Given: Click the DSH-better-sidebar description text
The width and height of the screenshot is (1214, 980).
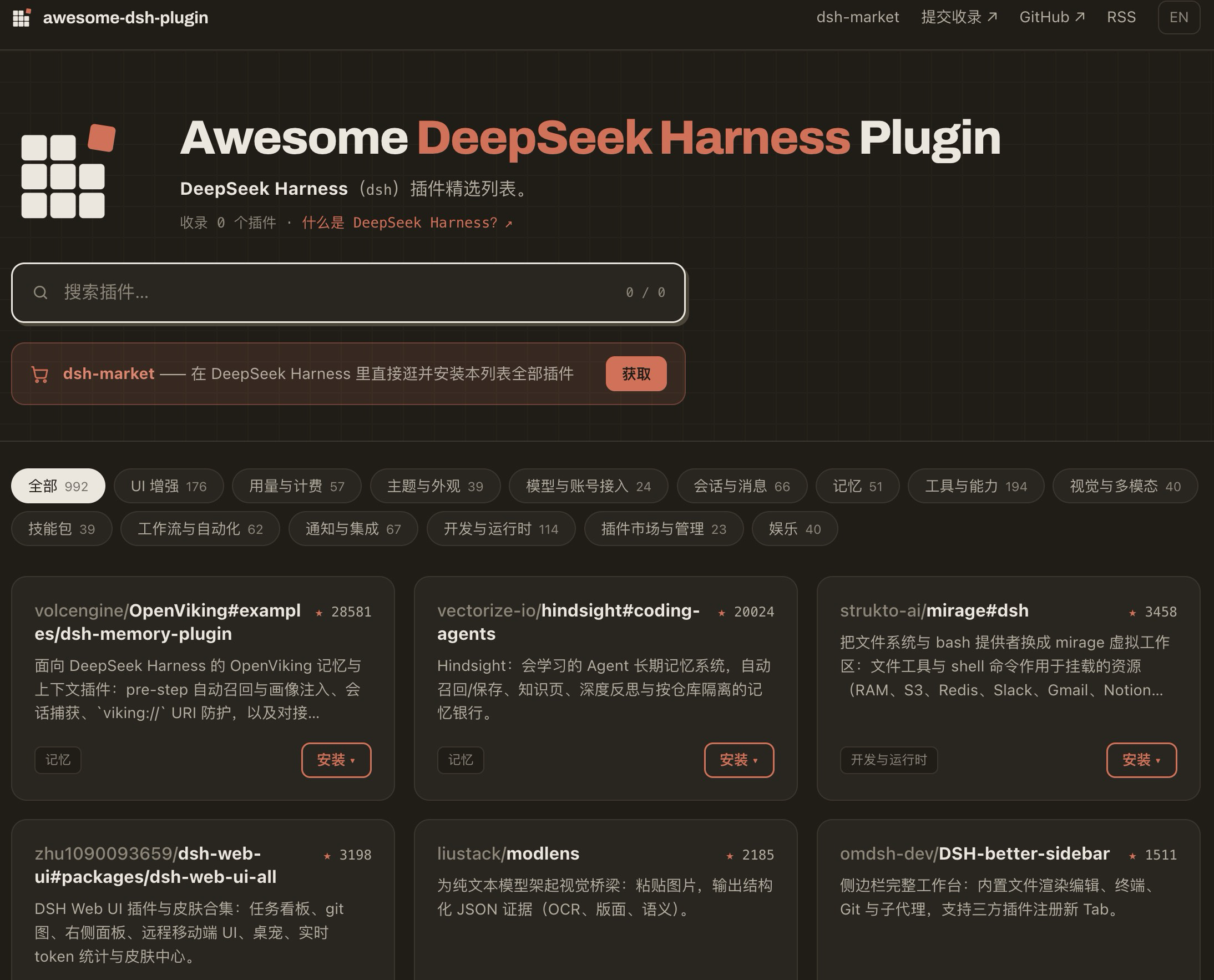Looking at the screenshot, I should click(998, 897).
